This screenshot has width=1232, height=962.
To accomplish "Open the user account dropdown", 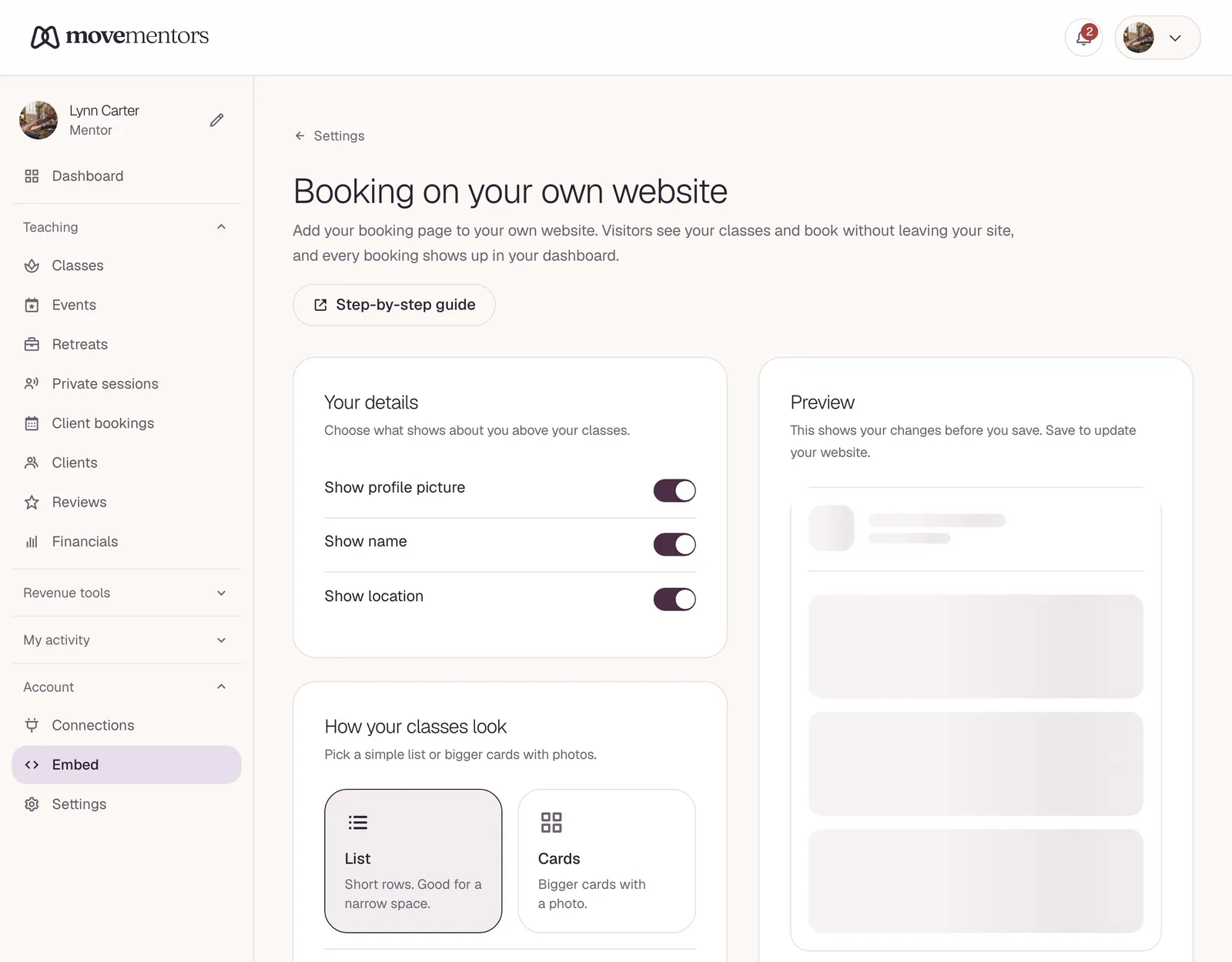I will pos(1157,37).
